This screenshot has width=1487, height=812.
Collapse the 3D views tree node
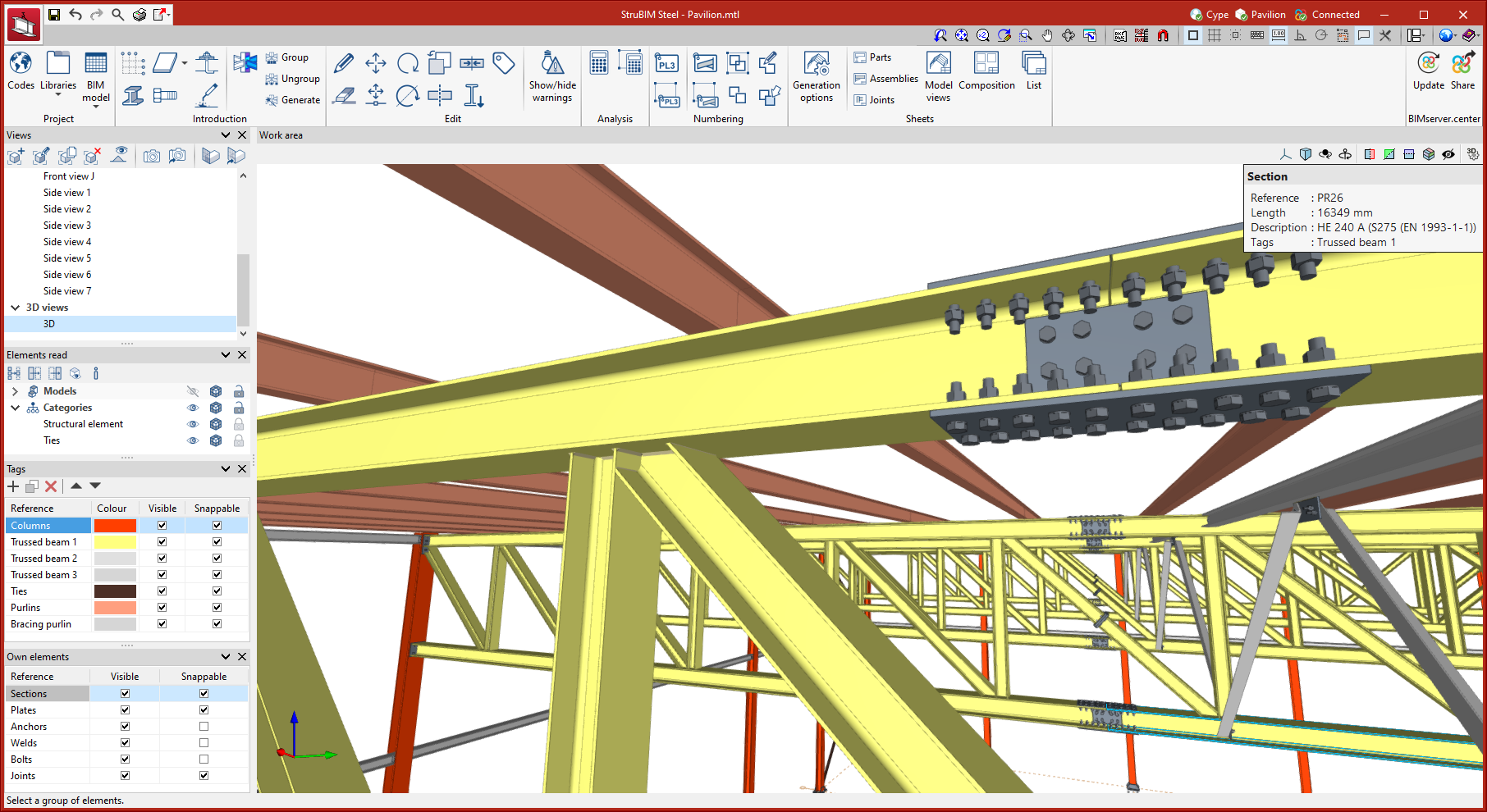[15, 308]
